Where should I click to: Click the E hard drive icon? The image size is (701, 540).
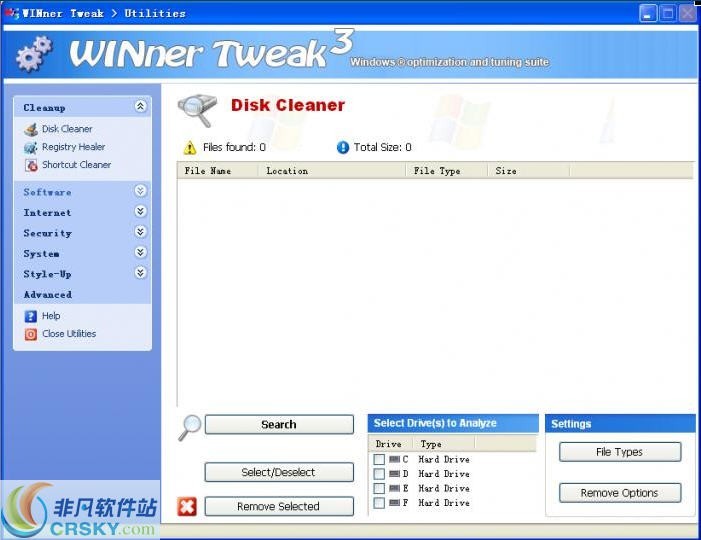pyautogui.click(x=394, y=488)
